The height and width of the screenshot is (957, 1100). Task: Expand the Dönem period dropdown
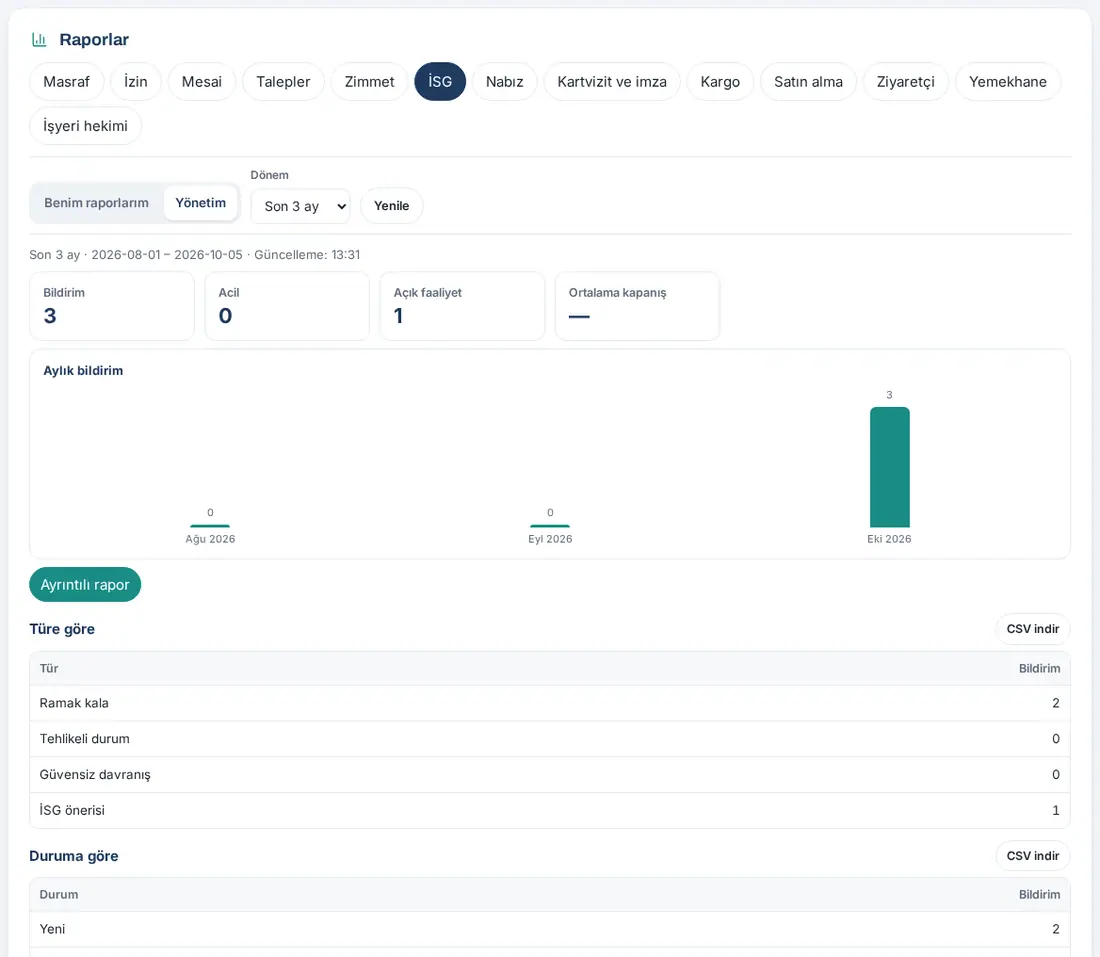coord(300,206)
